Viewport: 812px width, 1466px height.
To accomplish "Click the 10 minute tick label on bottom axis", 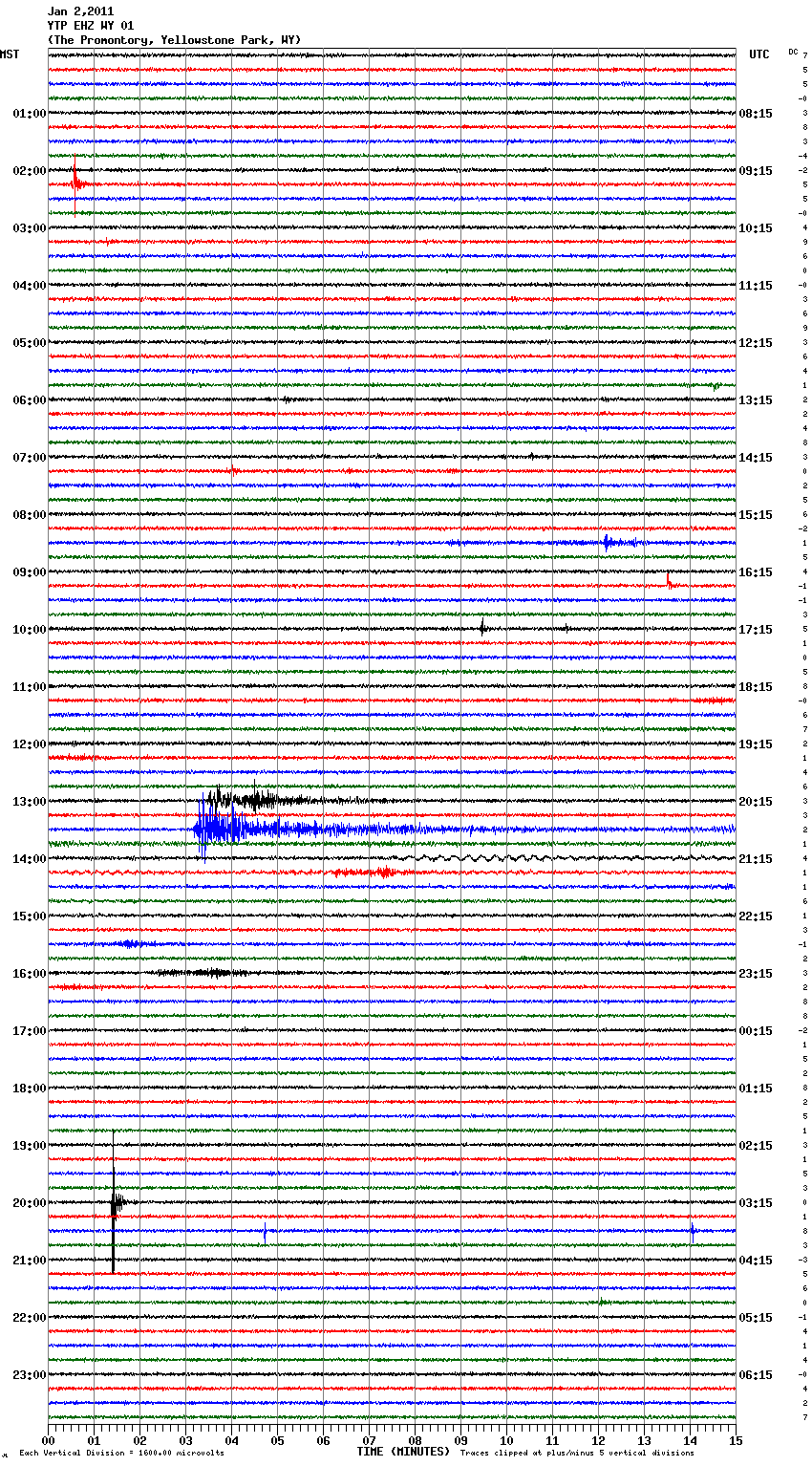I will [x=507, y=1440].
